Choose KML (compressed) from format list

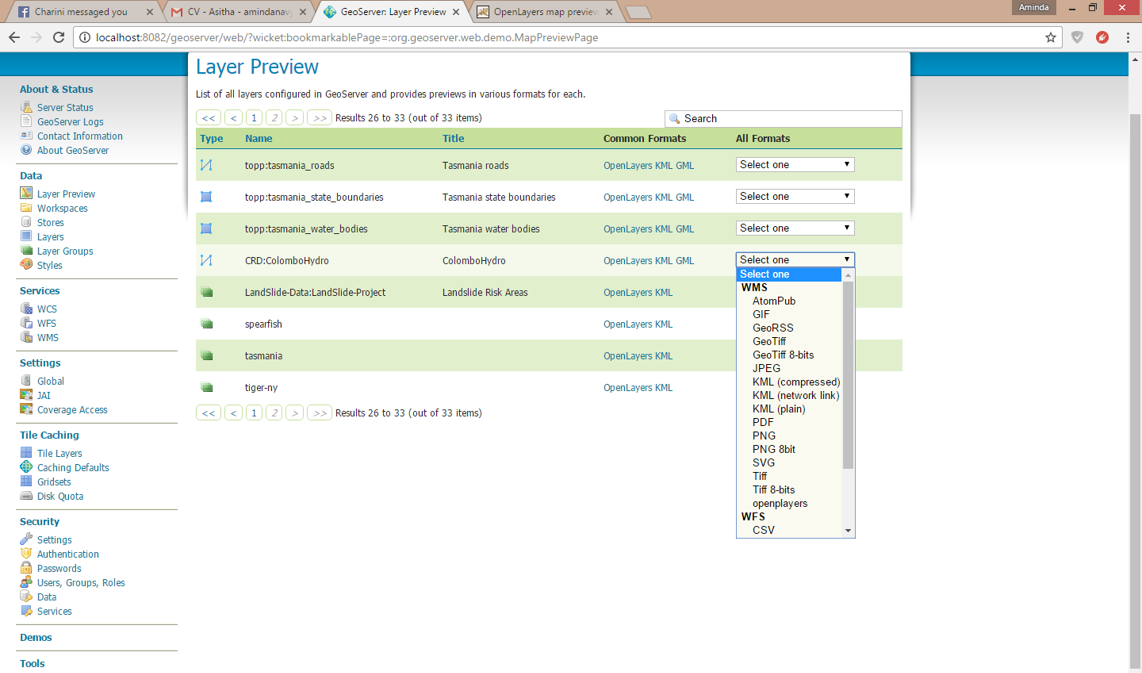click(796, 382)
